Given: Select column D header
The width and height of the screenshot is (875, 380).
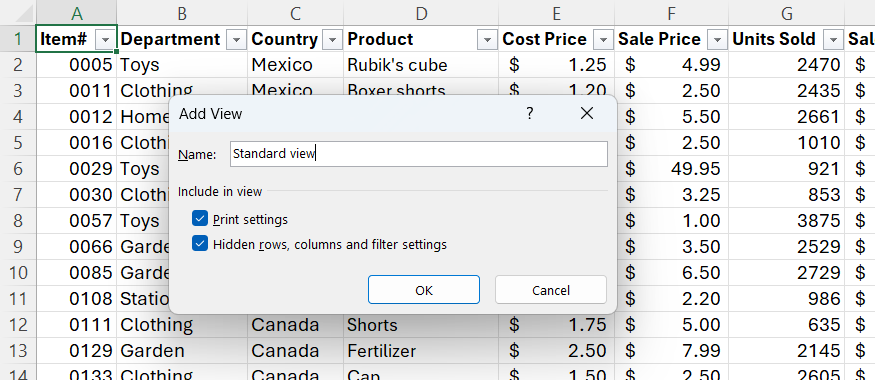Looking at the screenshot, I should [x=421, y=13].
